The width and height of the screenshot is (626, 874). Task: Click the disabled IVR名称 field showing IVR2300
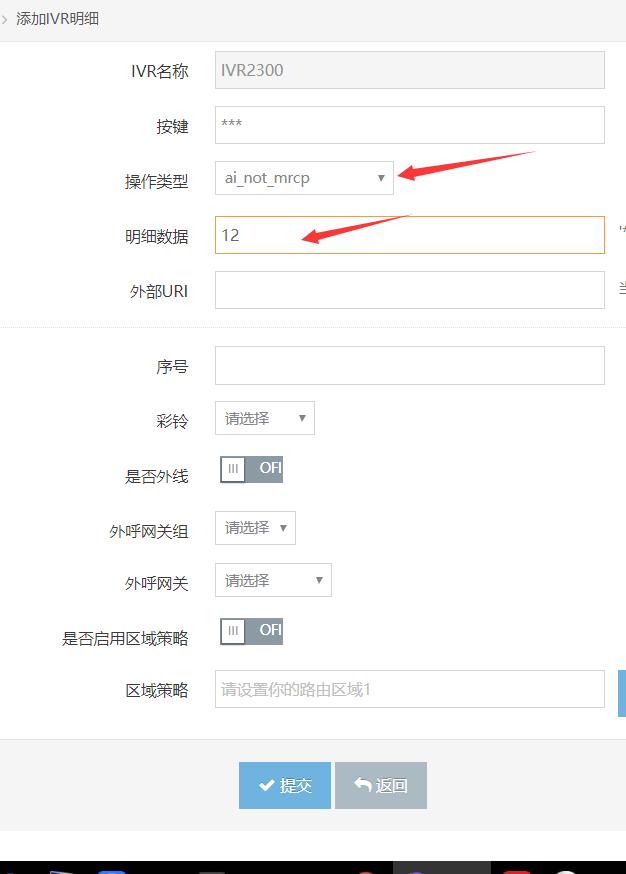point(409,70)
